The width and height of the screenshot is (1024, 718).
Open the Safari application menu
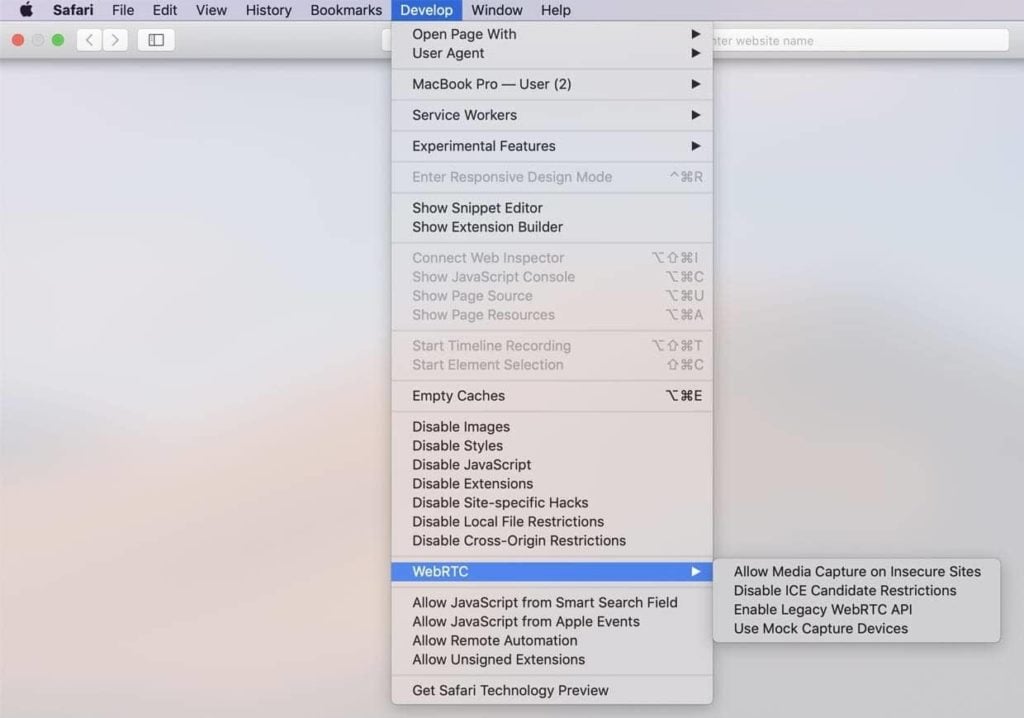point(73,10)
